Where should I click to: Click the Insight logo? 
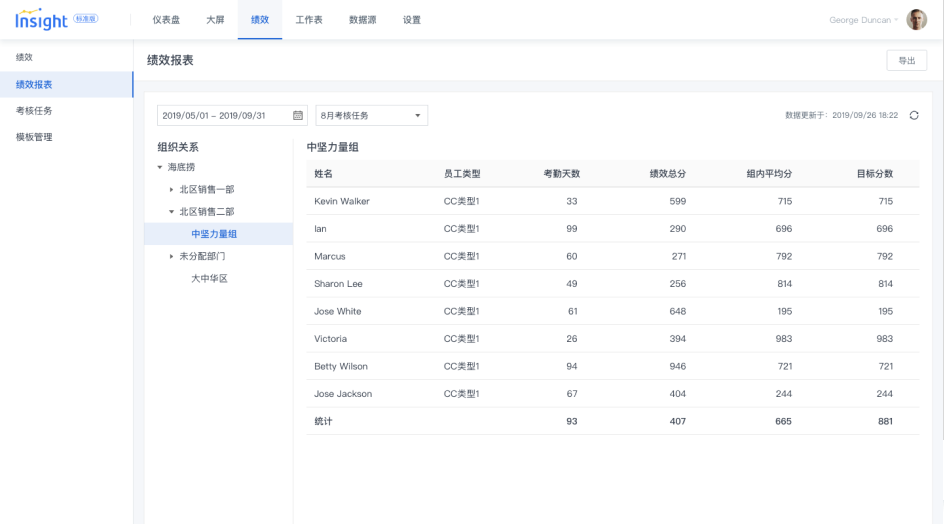pyautogui.click(x=42, y=20)
